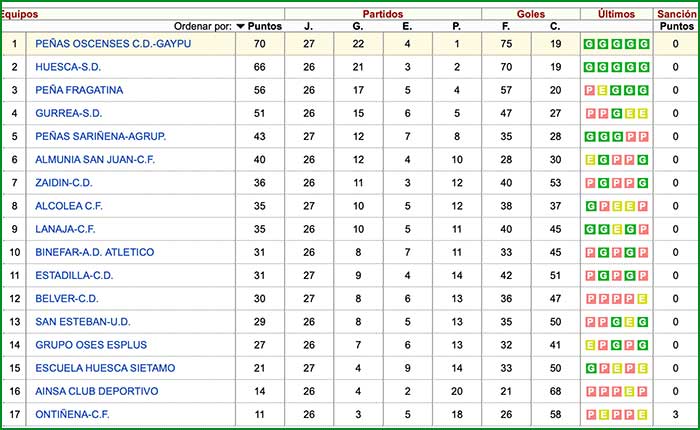Screen dimensions: 700x430
Task: Click the first result badge for Ontiñena-C.F.
Action: pos(589,414)
